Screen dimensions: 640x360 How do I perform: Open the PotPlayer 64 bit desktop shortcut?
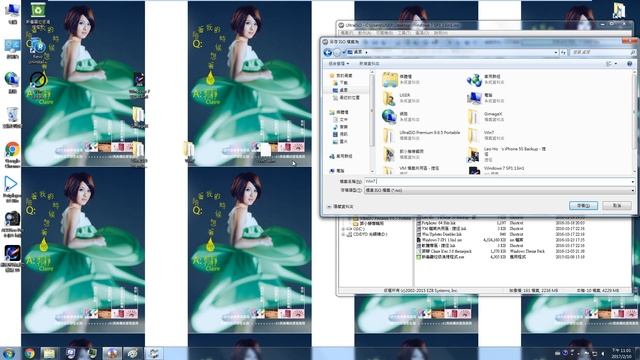pos(12,189)
